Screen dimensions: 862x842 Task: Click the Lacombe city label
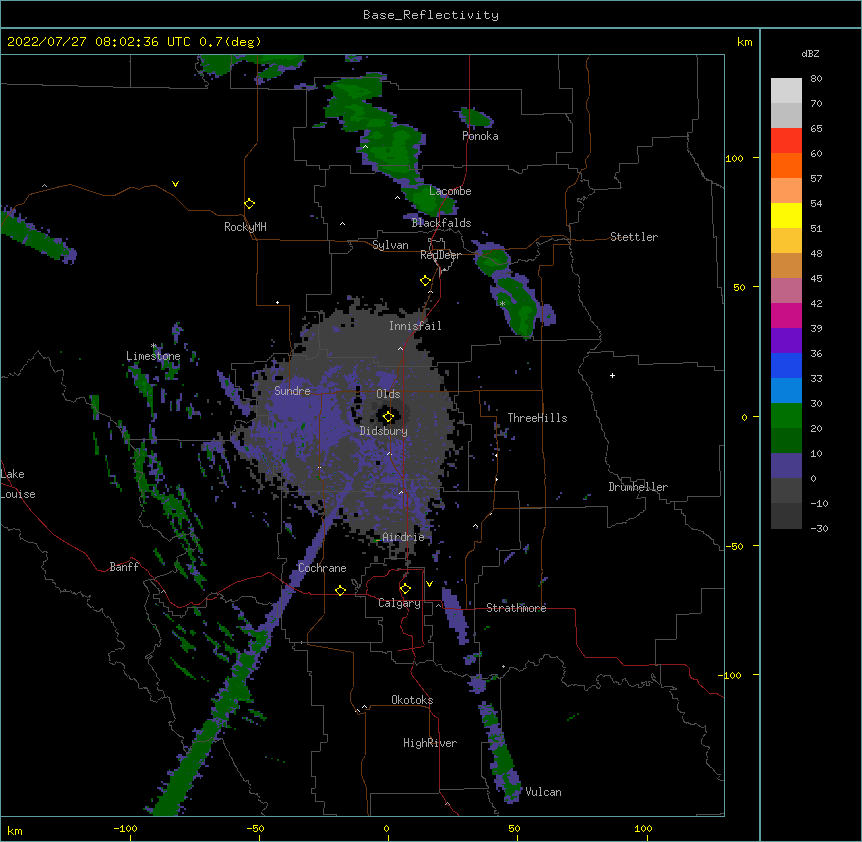(x=450, y=191)
